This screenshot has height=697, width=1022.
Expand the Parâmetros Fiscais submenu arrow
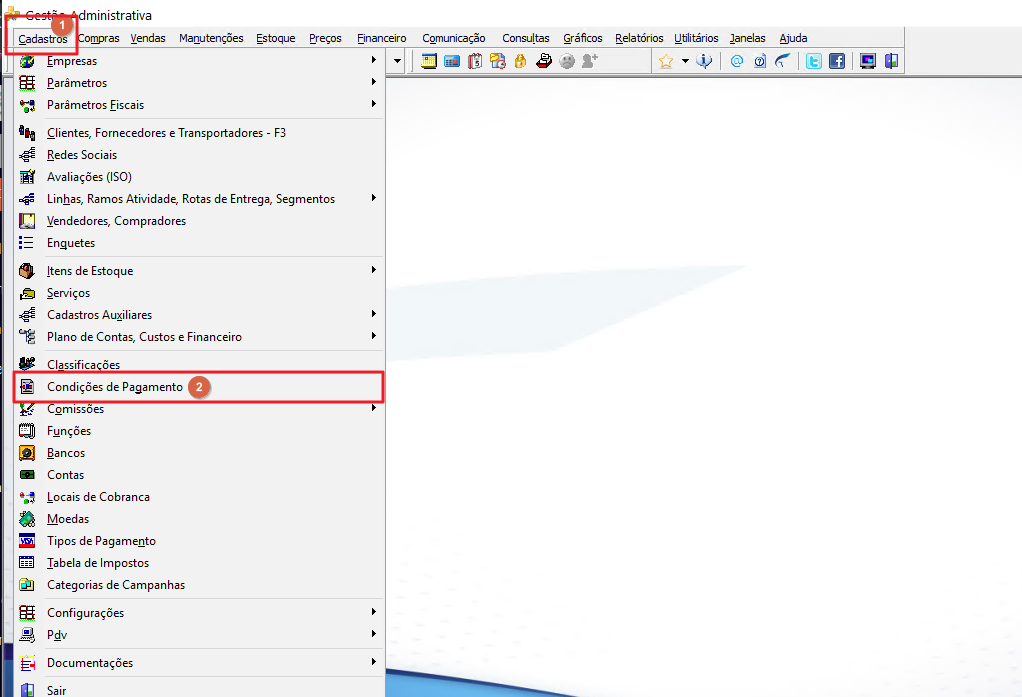coord(373,104)
